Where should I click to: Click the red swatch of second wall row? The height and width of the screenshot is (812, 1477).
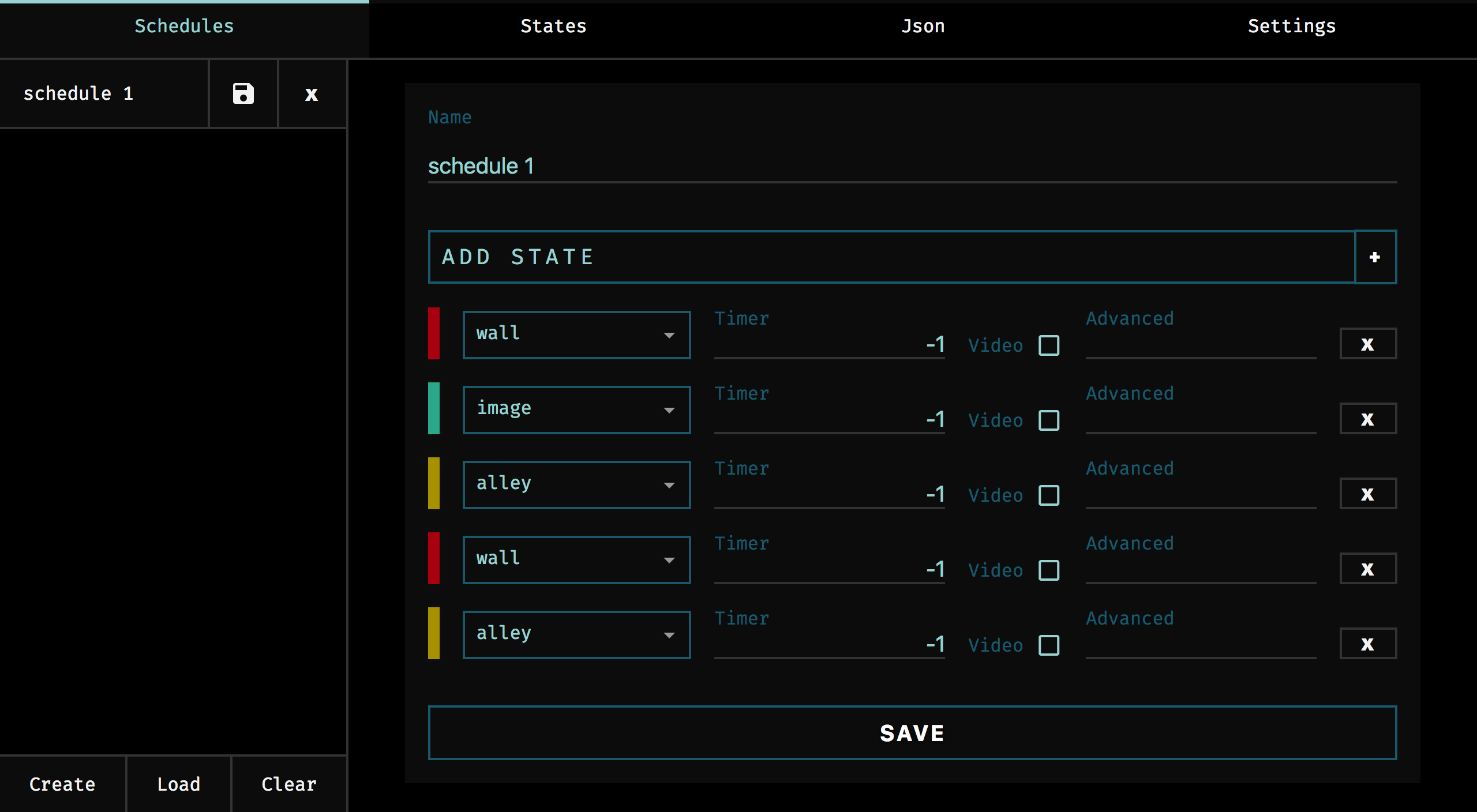(434, 559)
